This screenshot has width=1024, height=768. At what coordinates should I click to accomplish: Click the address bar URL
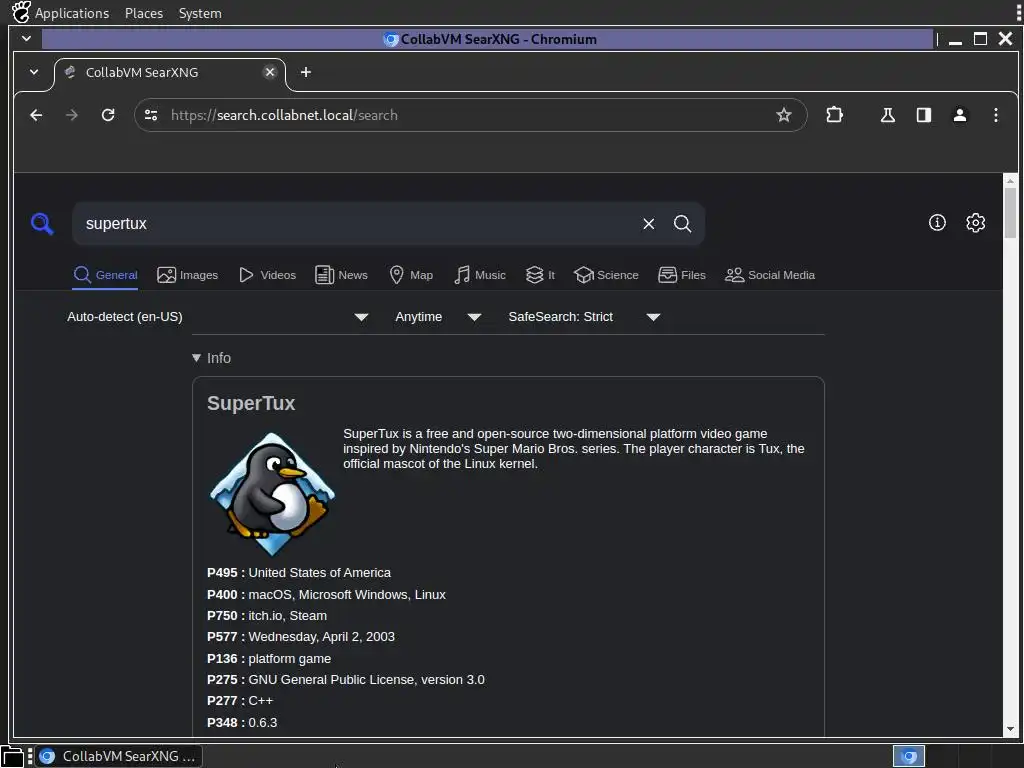pos(285,115)
